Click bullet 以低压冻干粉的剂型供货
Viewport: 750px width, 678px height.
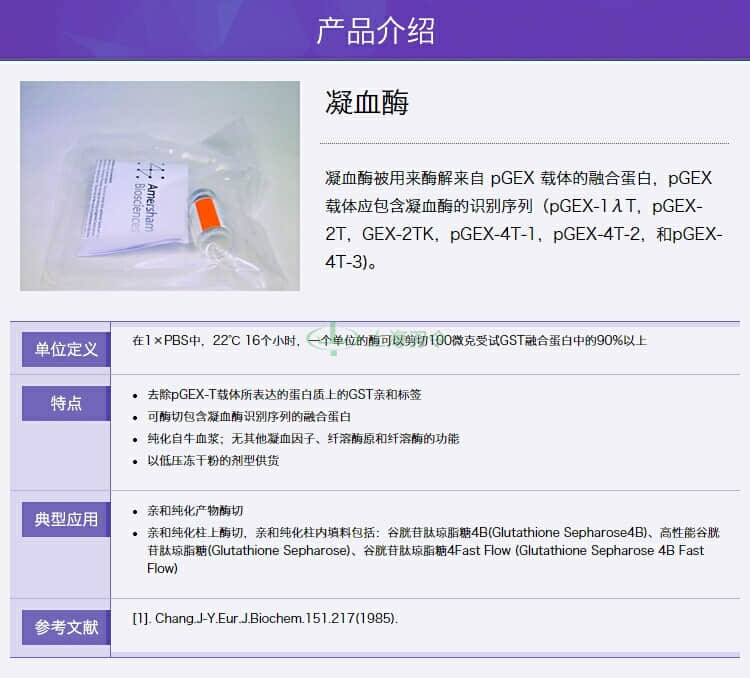click(213, 460)
